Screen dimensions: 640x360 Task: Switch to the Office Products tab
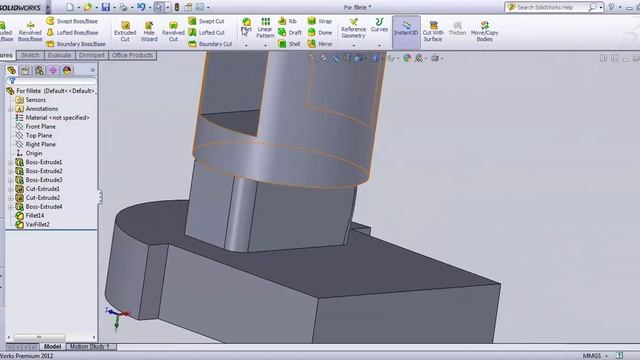click(132, 55)
